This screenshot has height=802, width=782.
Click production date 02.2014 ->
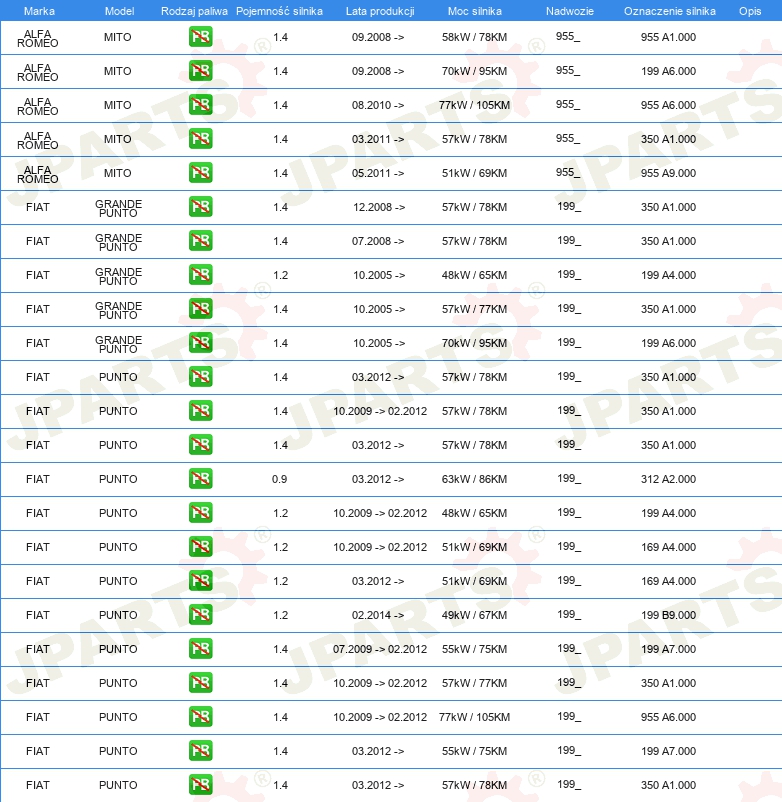coord(378,615)
